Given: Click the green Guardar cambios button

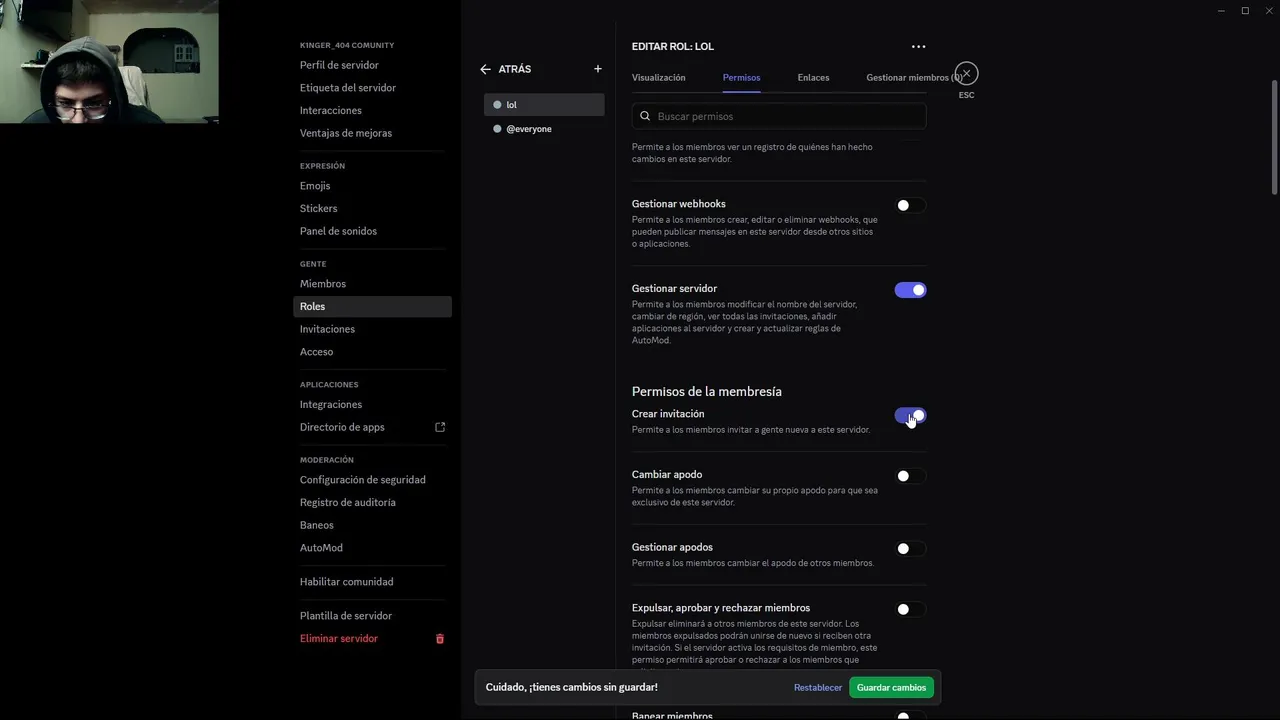Looking at the screenshot, I should pyautogui.click(x=892, y=688).
